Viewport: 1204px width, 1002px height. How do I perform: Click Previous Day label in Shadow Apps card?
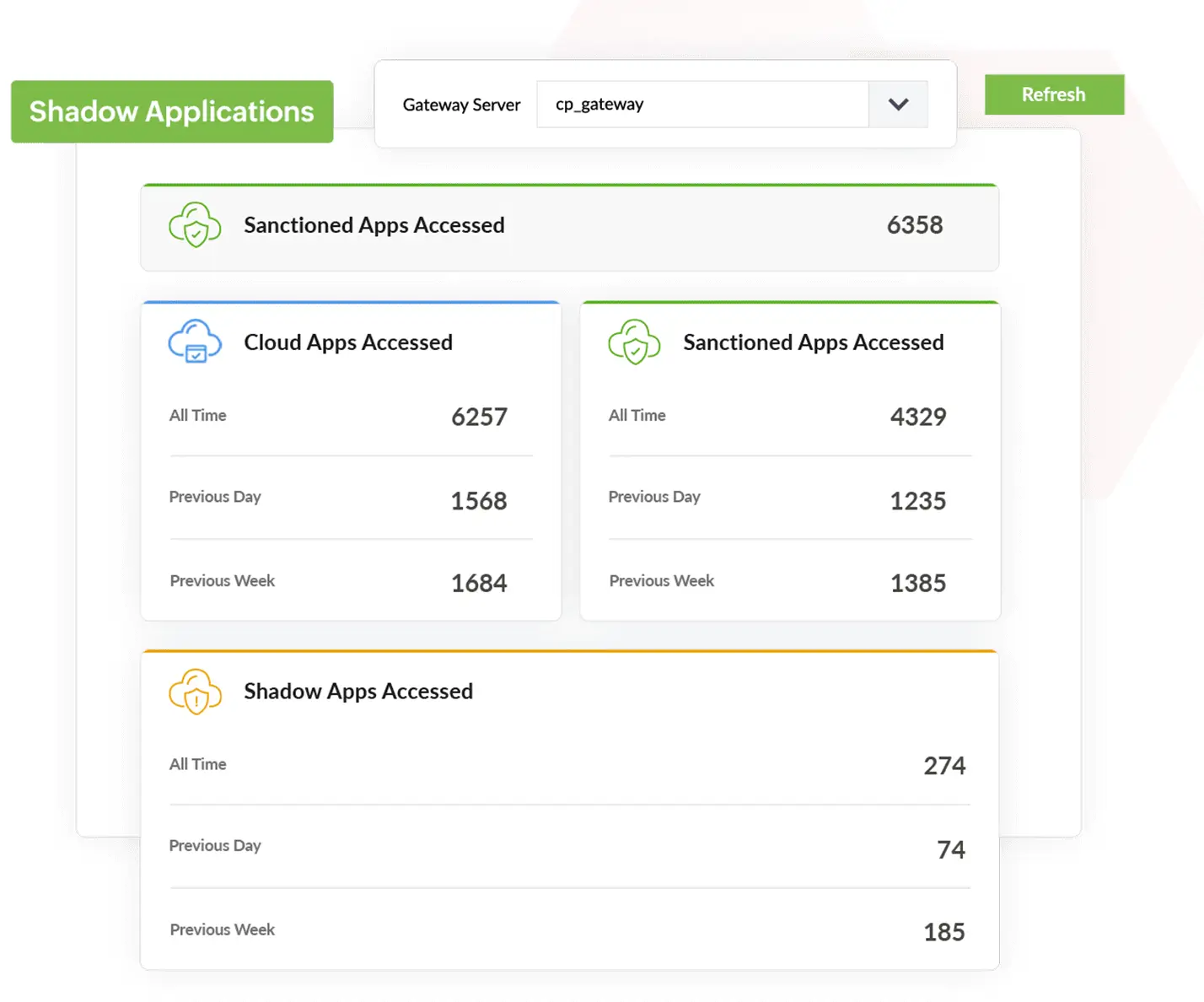point(215,845)
